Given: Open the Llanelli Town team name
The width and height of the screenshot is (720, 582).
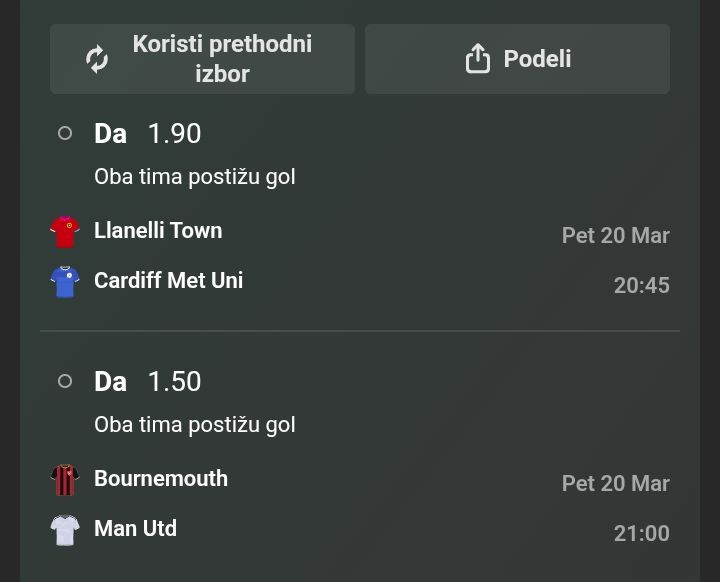Looking at the screenshot, I should (x=158, y=230).
